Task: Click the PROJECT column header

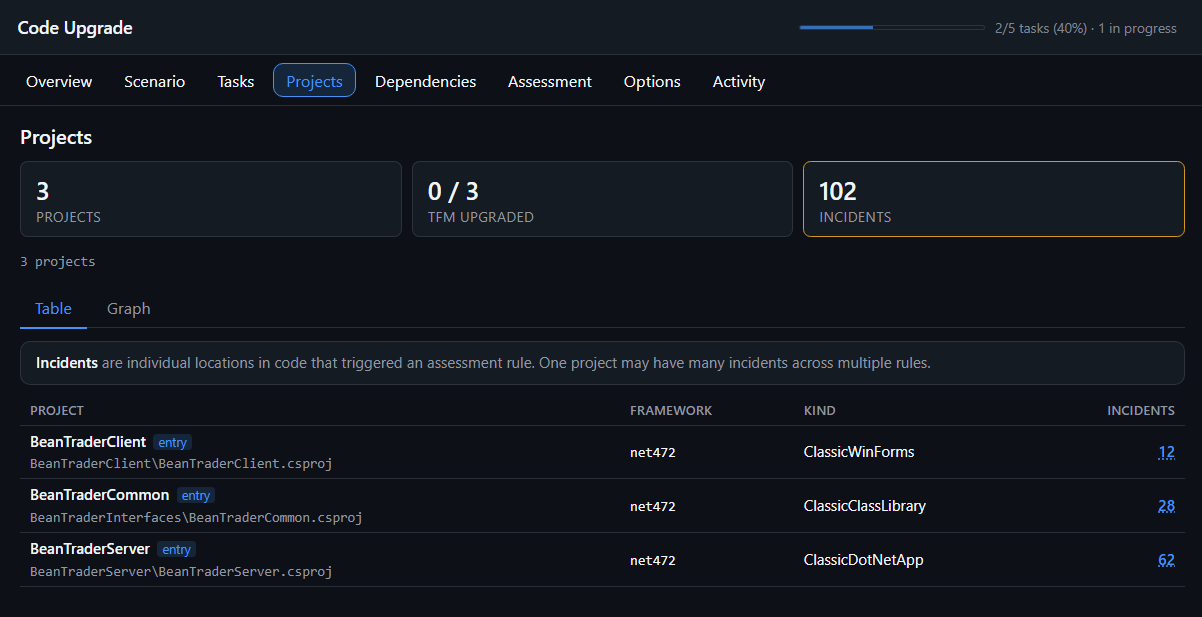Action: point(57,411)
